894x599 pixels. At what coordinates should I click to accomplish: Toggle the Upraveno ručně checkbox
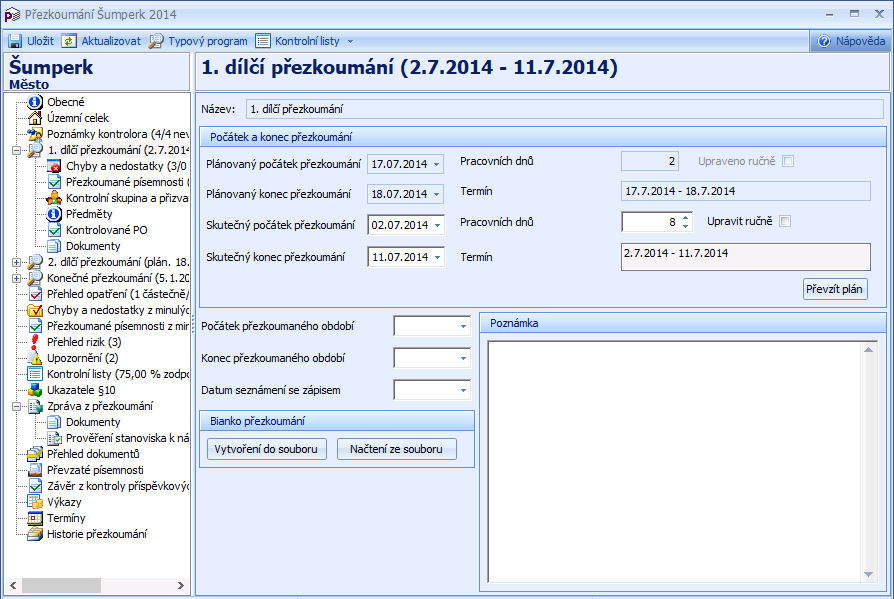click(788, 161)
